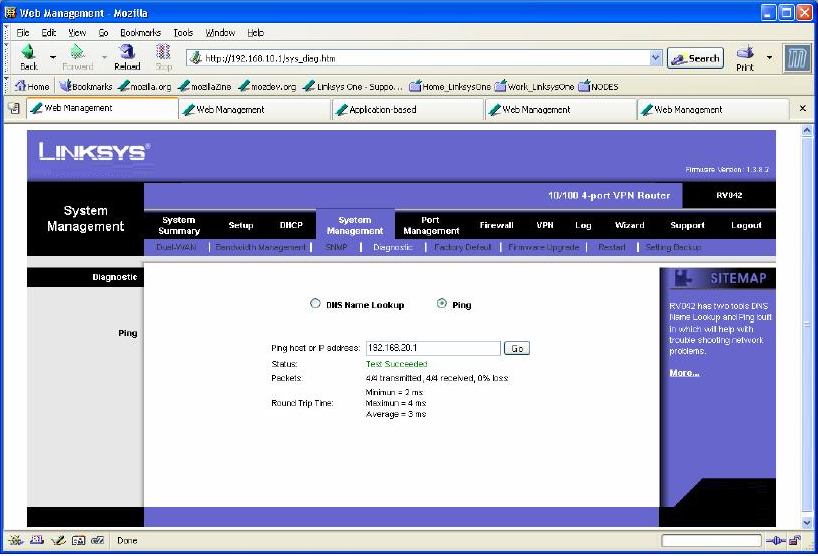Click the IRC Chat status bar icon
Screen dimensions: 818x556
pos(98,540)
